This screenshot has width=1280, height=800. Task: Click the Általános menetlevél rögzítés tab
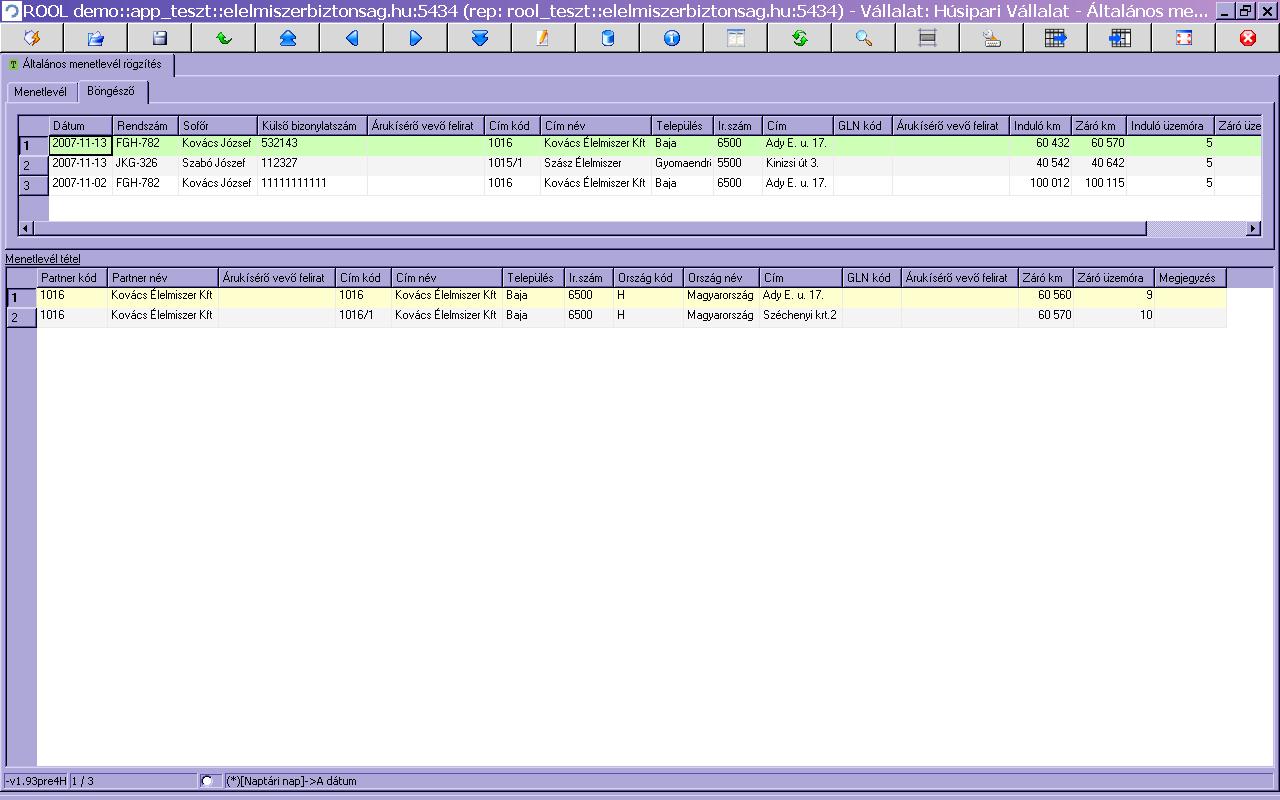point(90,65)
